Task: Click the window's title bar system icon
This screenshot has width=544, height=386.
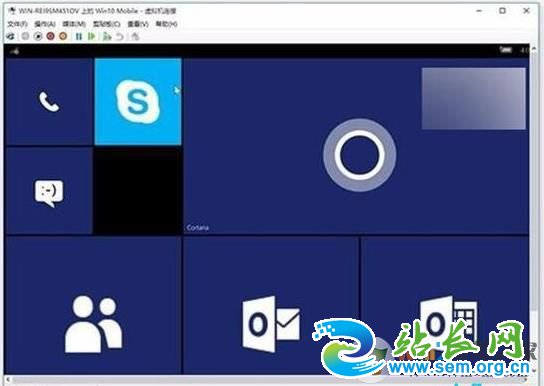Action: pos(12,11)
